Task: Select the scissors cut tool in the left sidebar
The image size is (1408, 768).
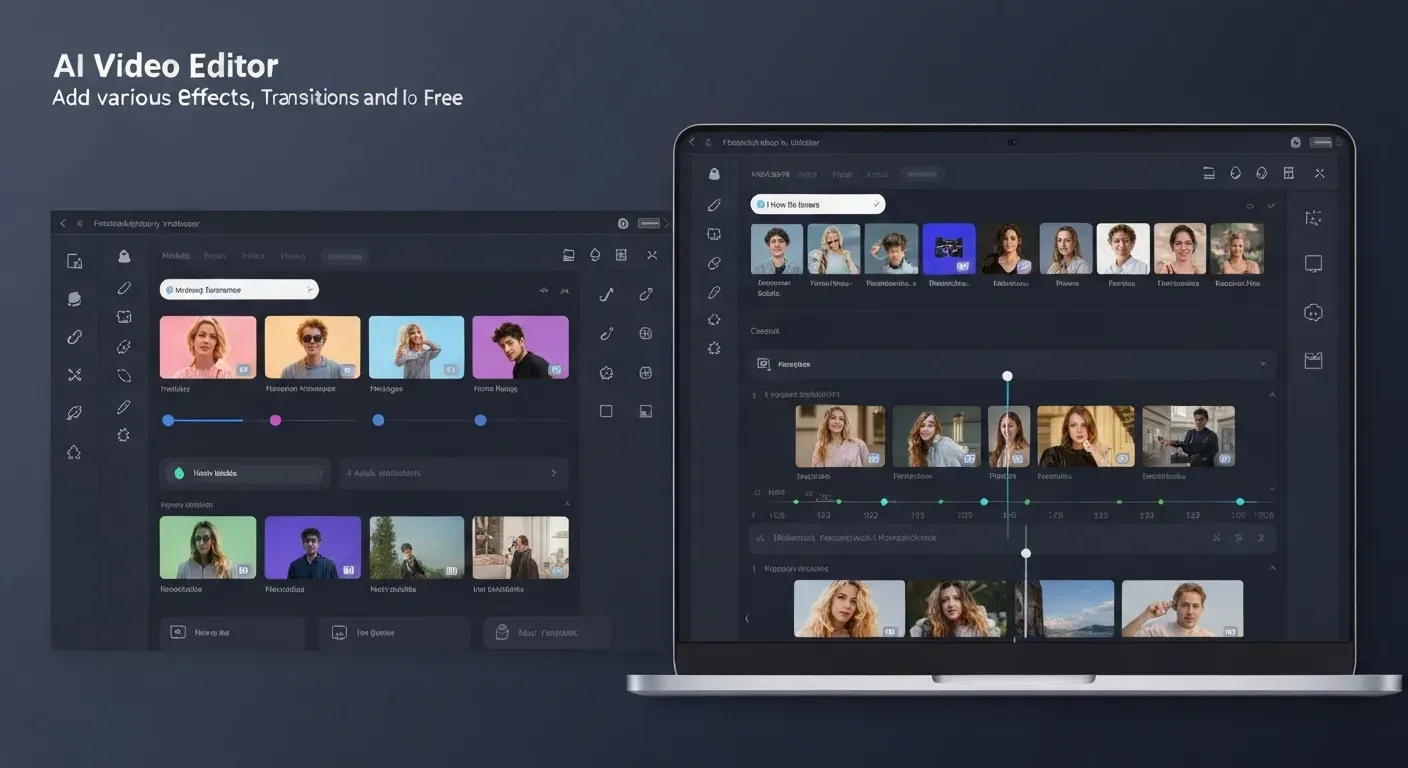Action: click(x=75, y=374)
